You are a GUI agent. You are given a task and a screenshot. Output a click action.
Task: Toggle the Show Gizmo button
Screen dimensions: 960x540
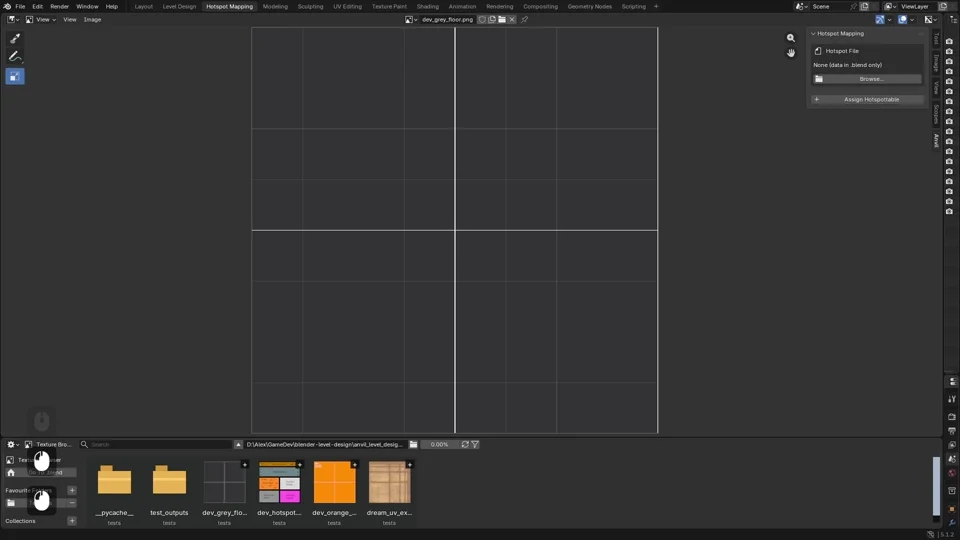click(x=880, y=20)
